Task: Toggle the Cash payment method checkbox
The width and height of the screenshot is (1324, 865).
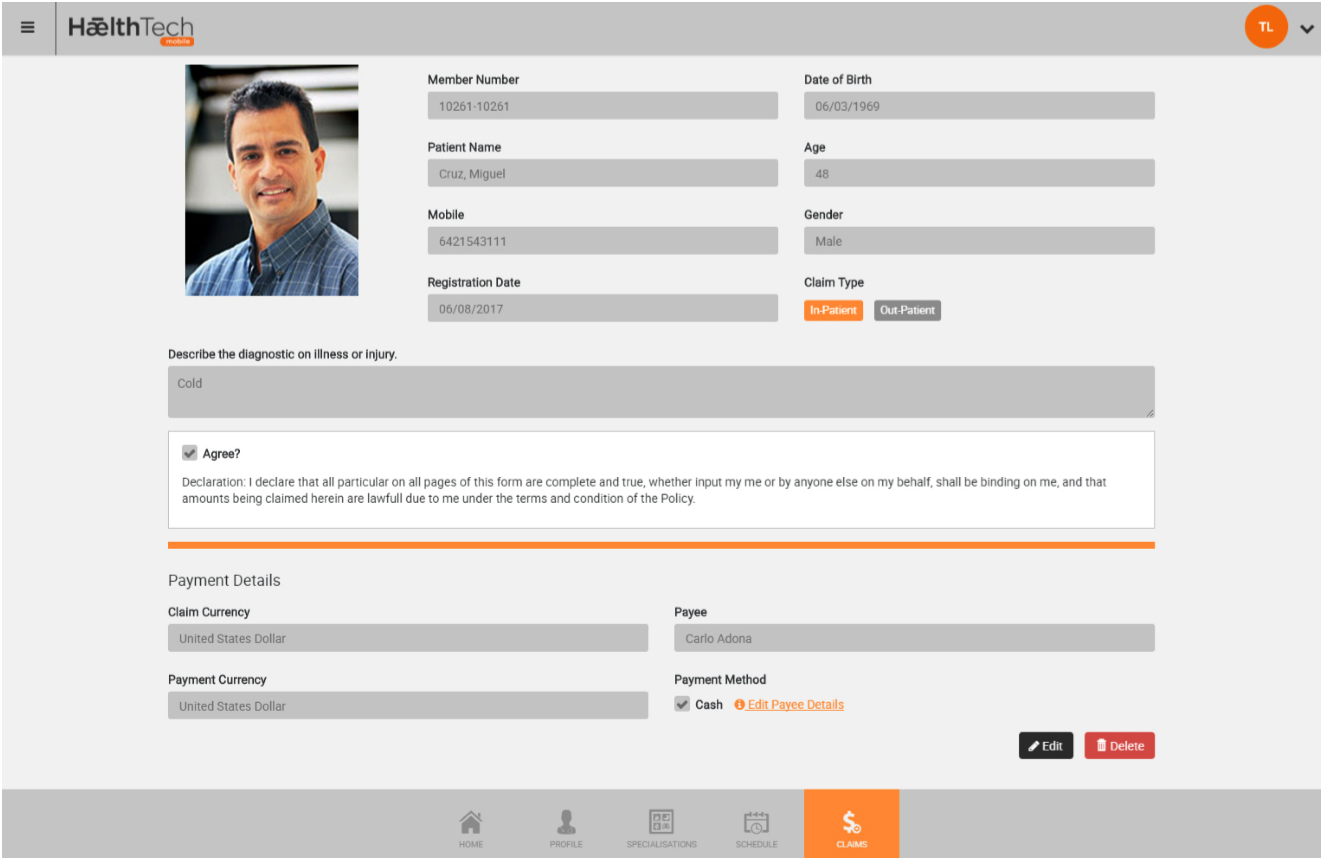Action: click(x=682, y=704)
